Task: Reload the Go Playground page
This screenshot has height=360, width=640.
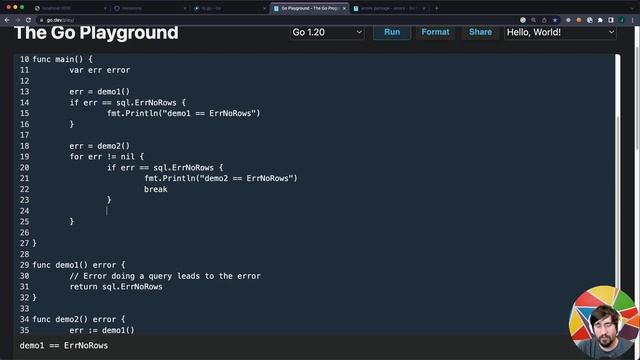Action: (x=28, y=20)
